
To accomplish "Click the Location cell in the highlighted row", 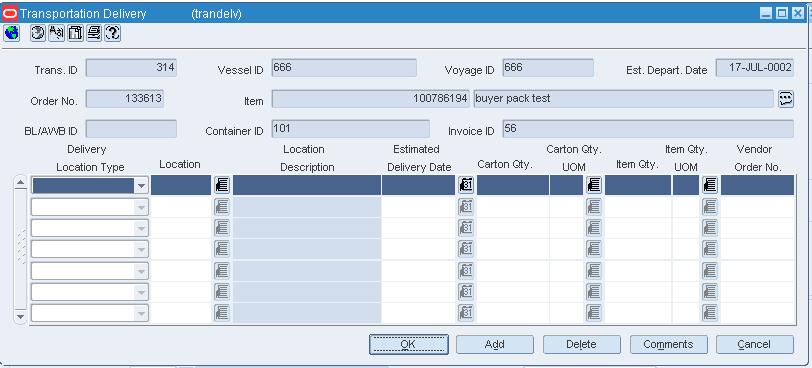I will pos(181,185).
